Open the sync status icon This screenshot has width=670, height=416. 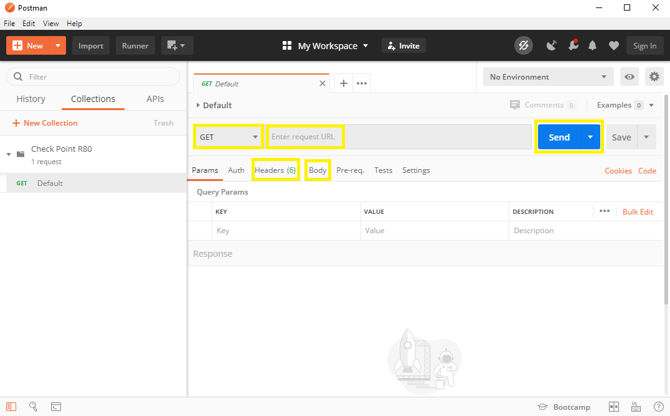(523, 46)
